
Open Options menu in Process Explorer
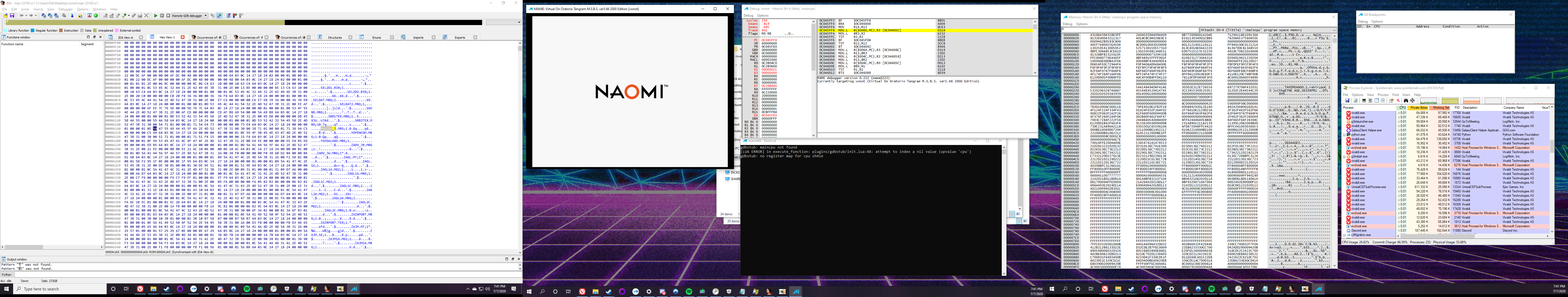tap(1357, 95)
